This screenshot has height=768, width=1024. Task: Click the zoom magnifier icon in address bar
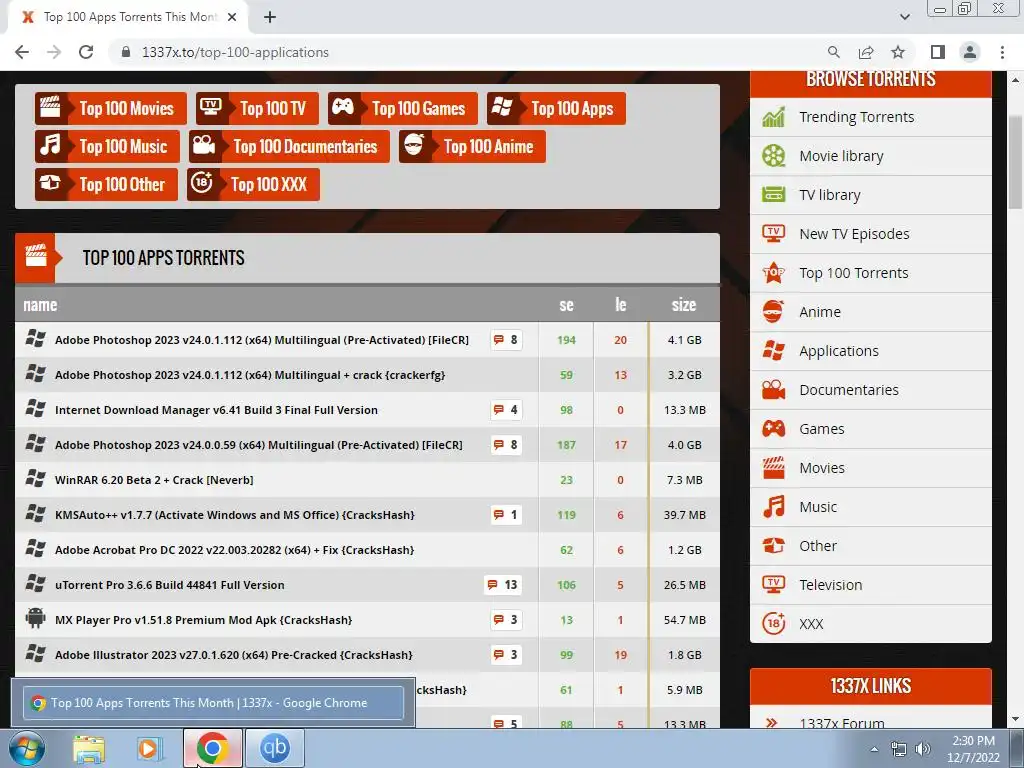834,52
